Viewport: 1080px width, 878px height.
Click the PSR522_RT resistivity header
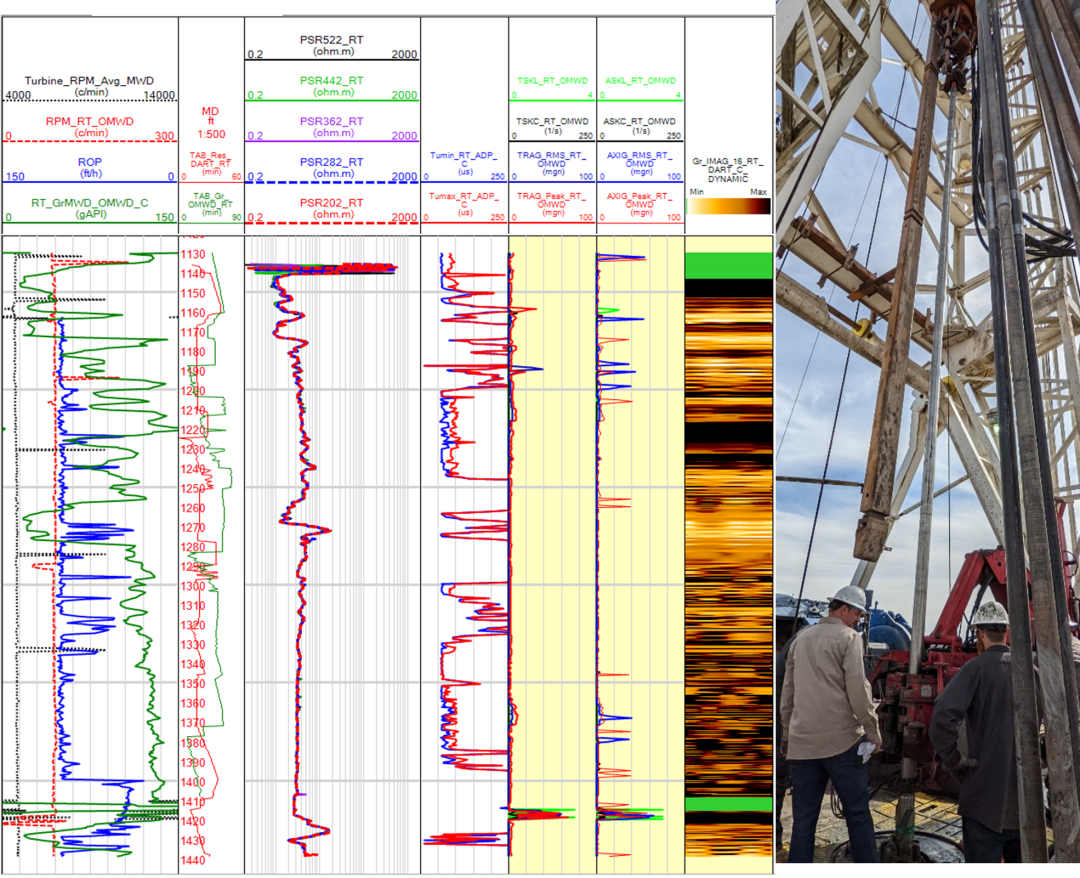tap(331, 39)
